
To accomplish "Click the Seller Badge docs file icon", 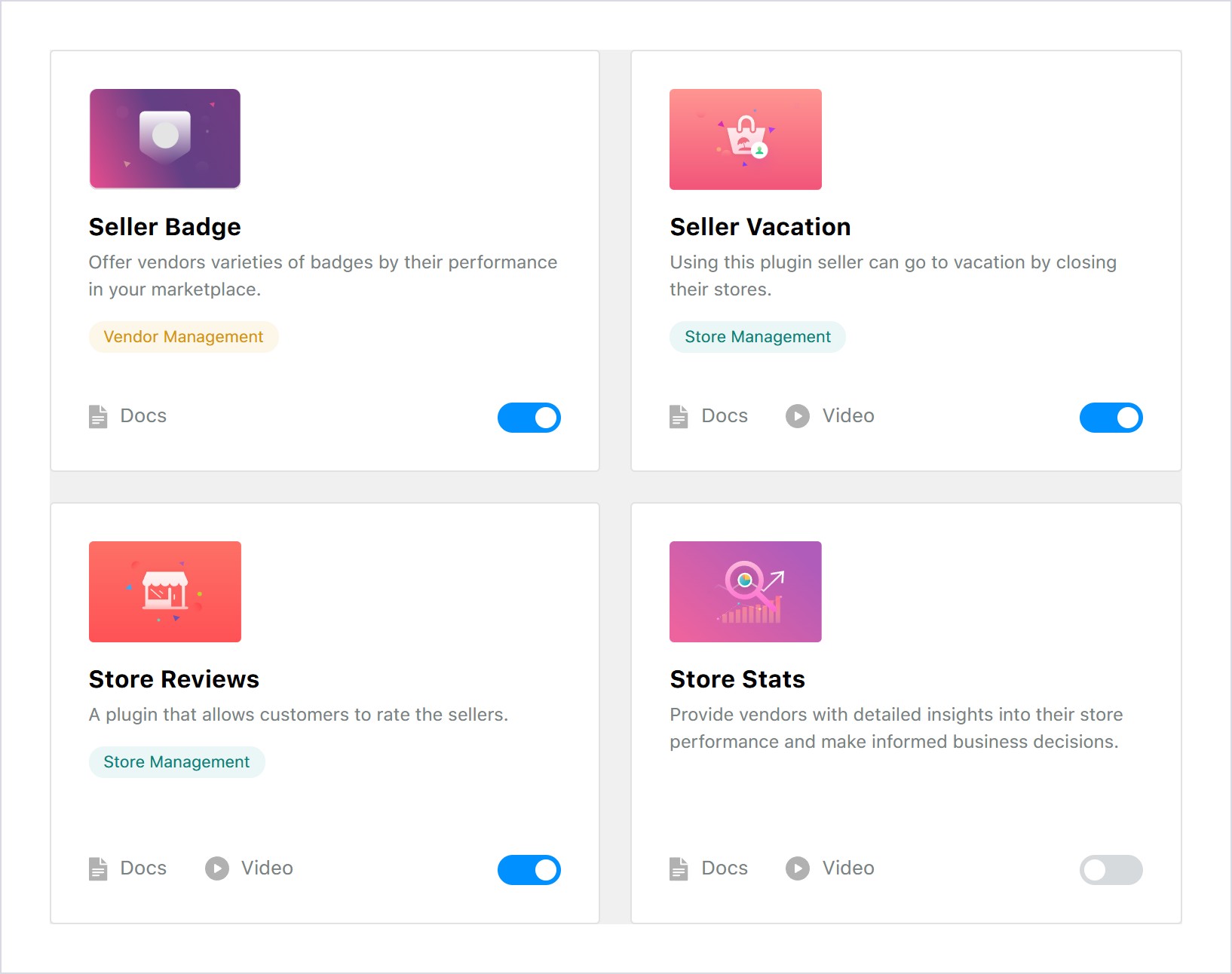I will pos(98,416).
